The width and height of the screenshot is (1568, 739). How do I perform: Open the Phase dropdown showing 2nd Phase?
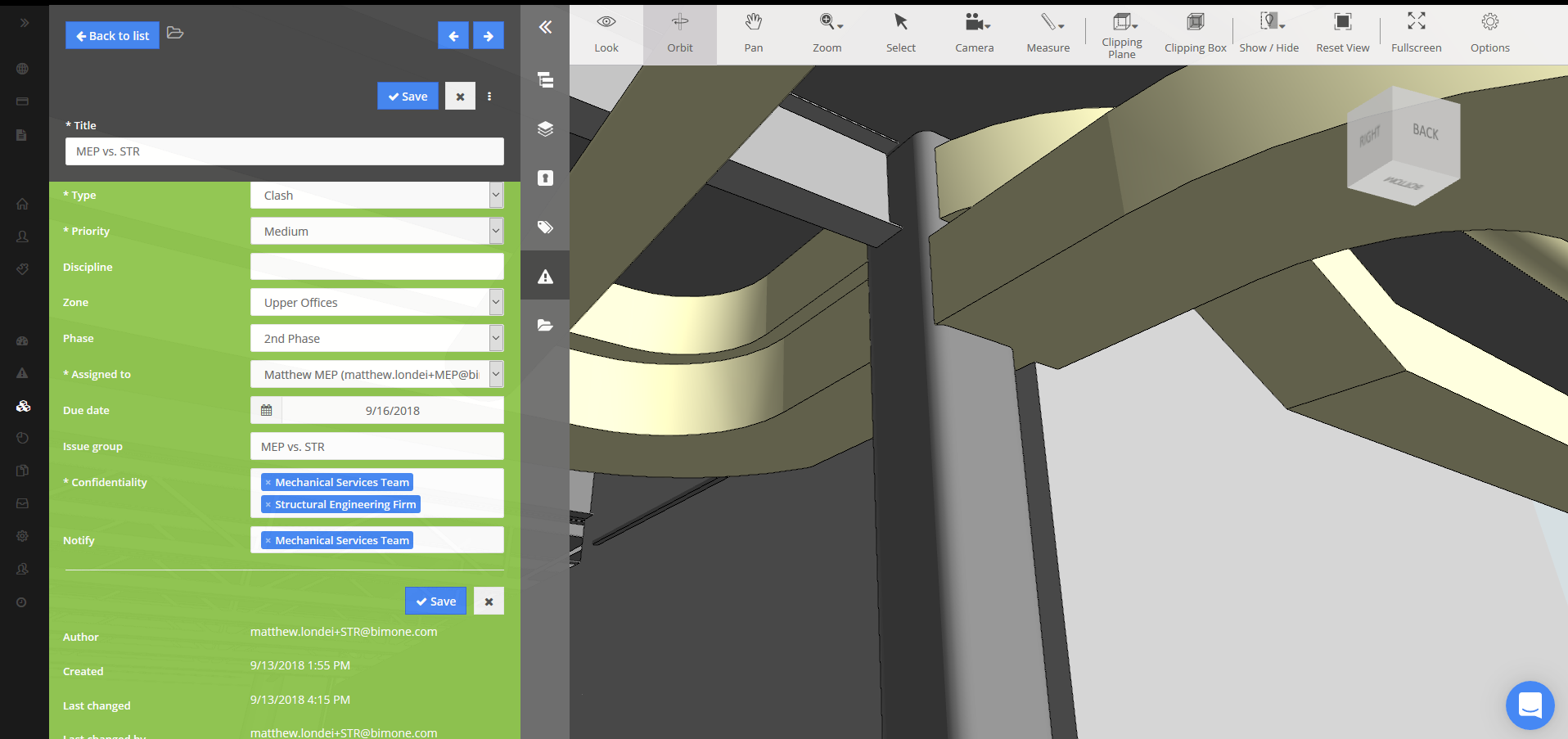[x=376, y=339]
